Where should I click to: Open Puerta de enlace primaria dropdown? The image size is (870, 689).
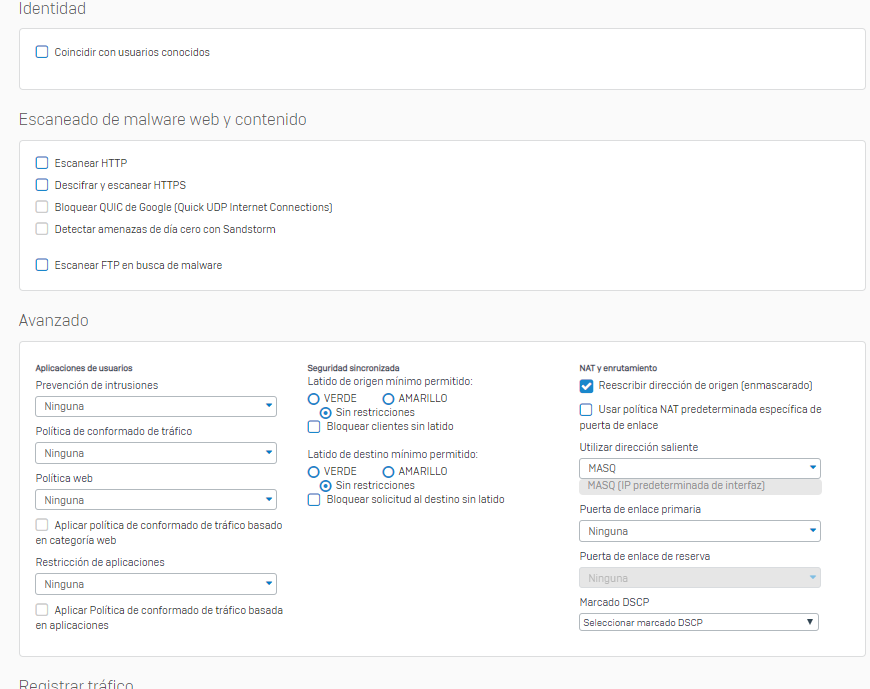699,531
